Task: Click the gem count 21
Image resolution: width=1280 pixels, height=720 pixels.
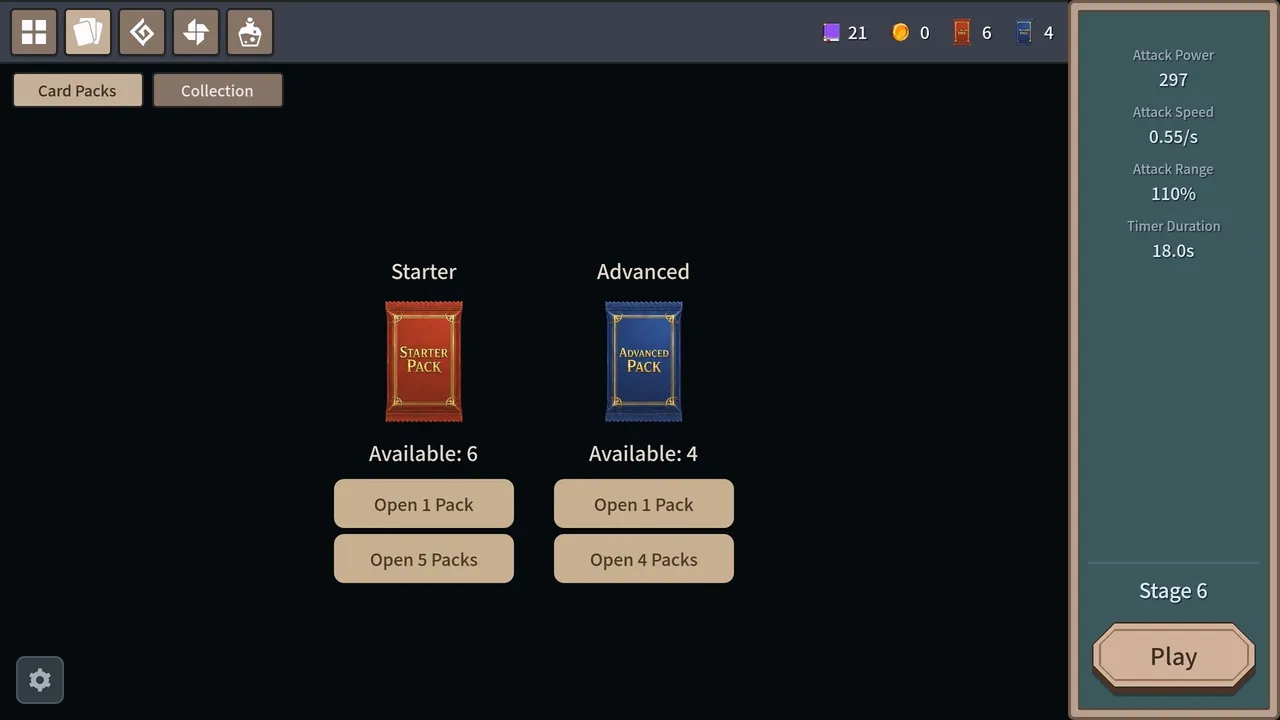Action: point(857,33)
